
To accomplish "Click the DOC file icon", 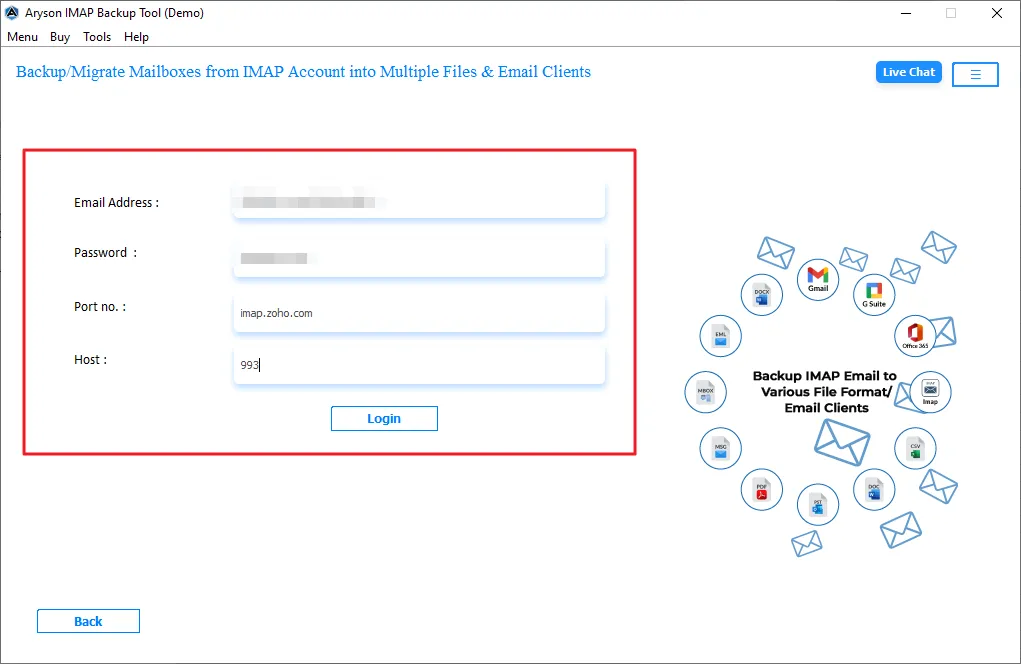I will (x=874, y=490).
